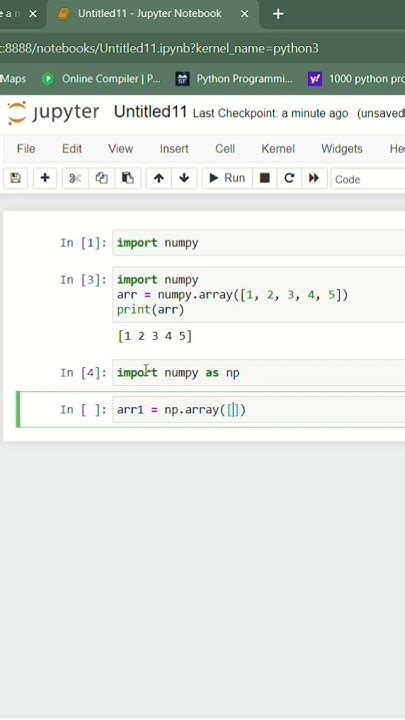Open the Insert menu
The width and height of the screenshot is (405, 720).
point(174,149)
